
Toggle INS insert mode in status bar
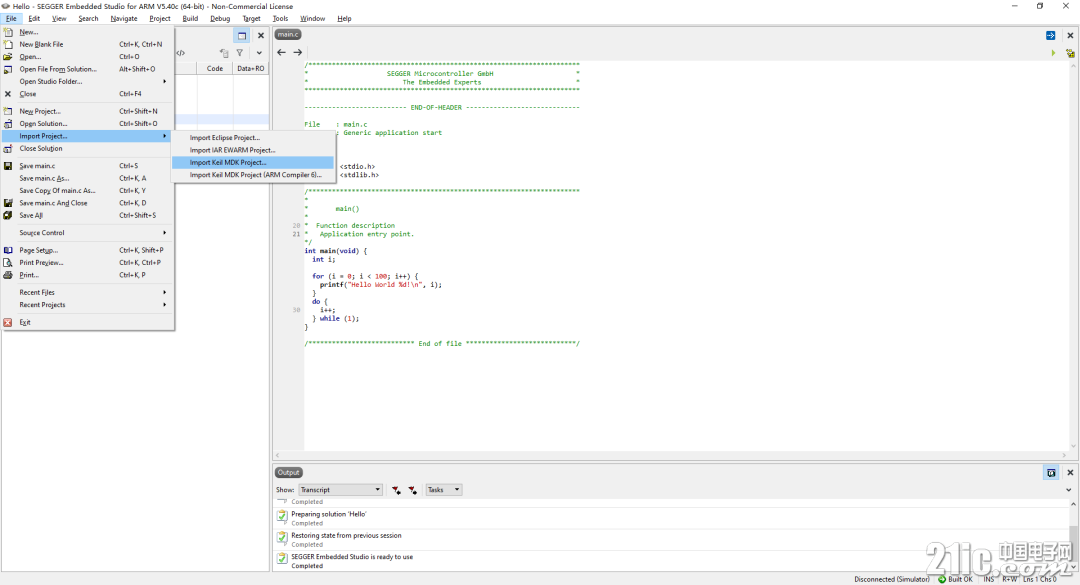point(989,579)
